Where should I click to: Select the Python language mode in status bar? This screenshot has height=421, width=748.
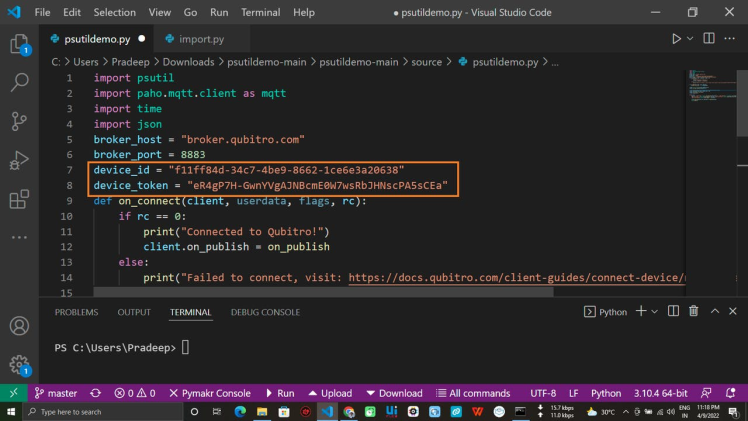605,393
